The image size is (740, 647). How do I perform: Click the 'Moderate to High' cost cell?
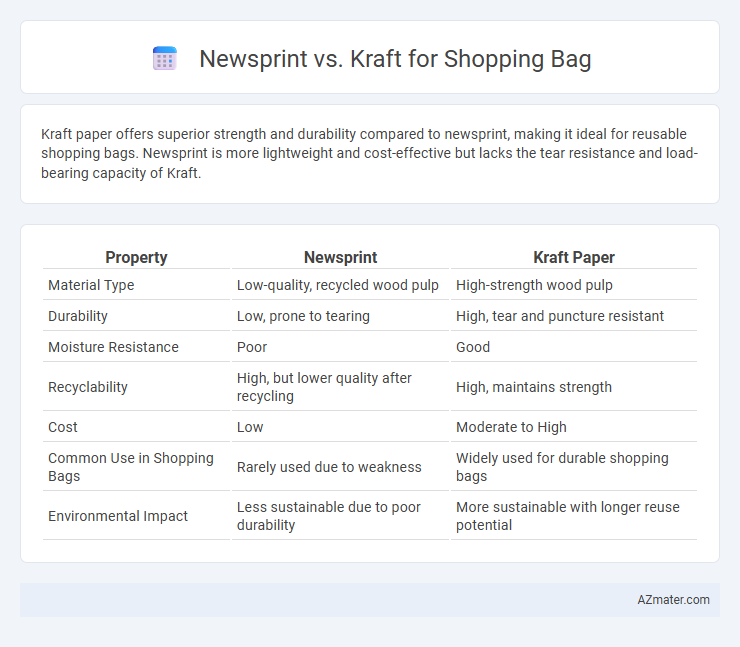click(x=511, y=427)
